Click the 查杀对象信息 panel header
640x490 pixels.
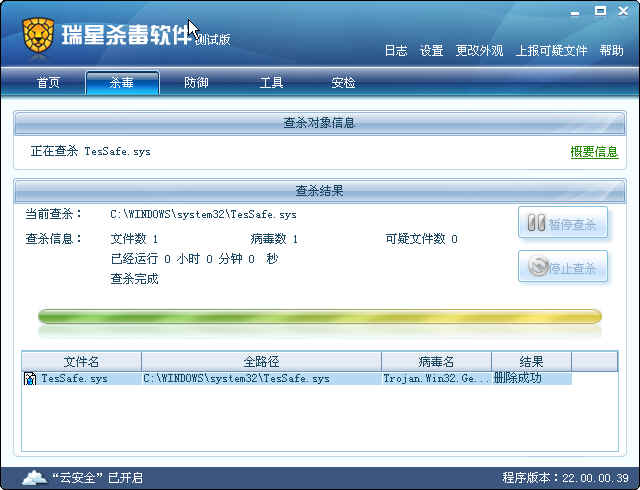tap(320, 123)
